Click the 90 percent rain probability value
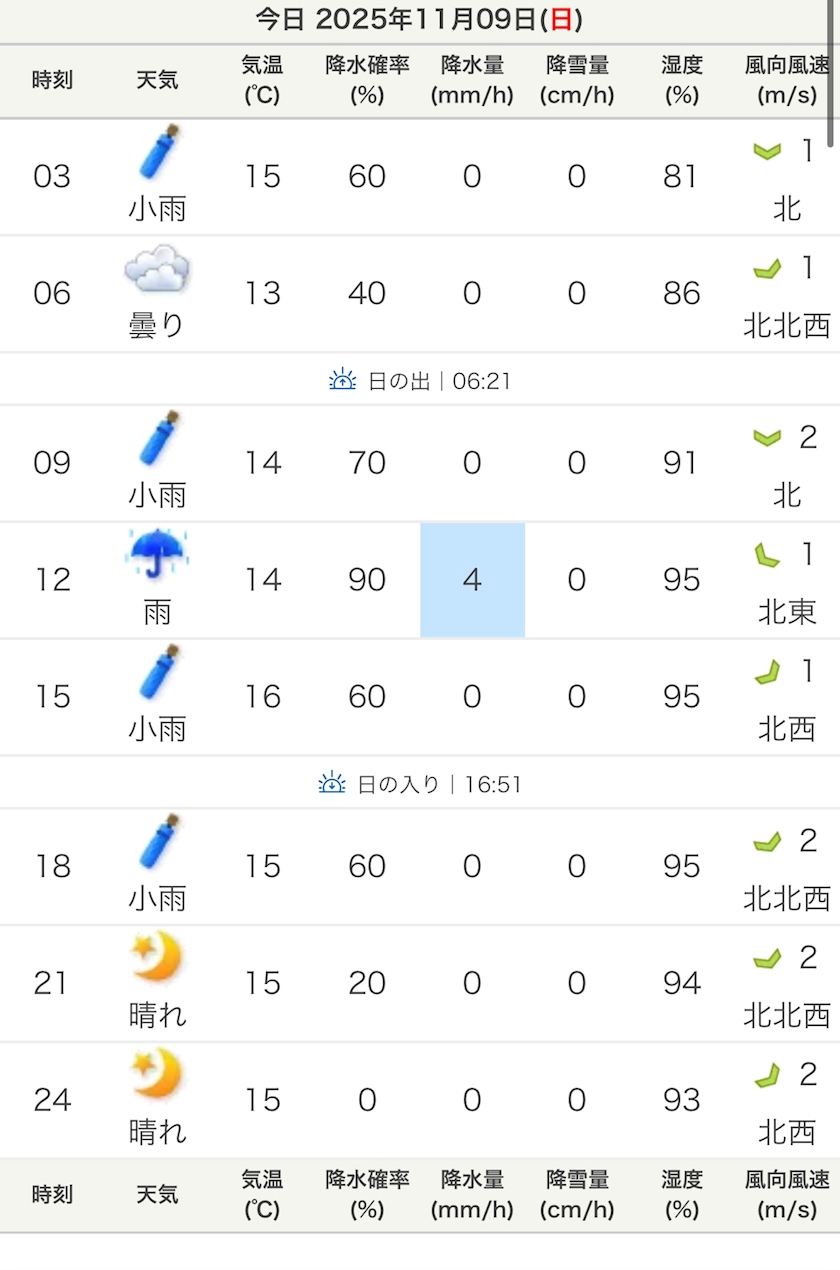Image resolution: width=840 pixels, height=1270 pixels. (367, 580)
